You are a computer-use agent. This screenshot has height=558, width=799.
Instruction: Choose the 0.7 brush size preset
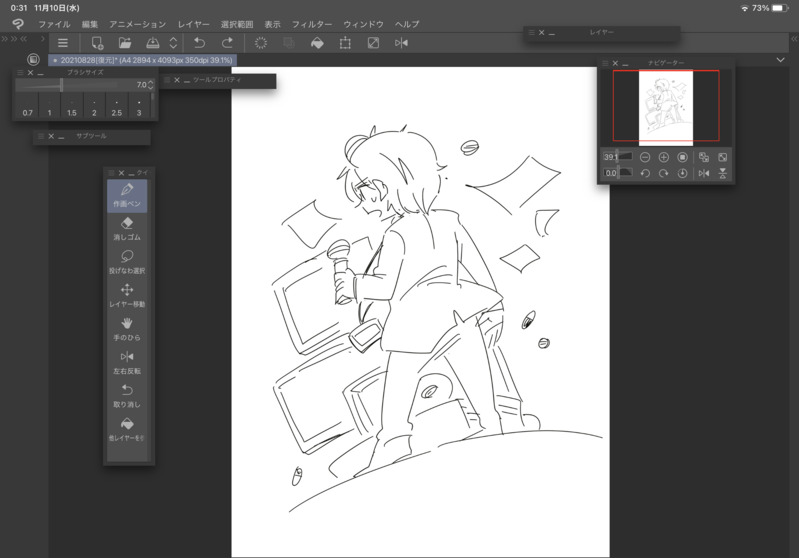27,107
